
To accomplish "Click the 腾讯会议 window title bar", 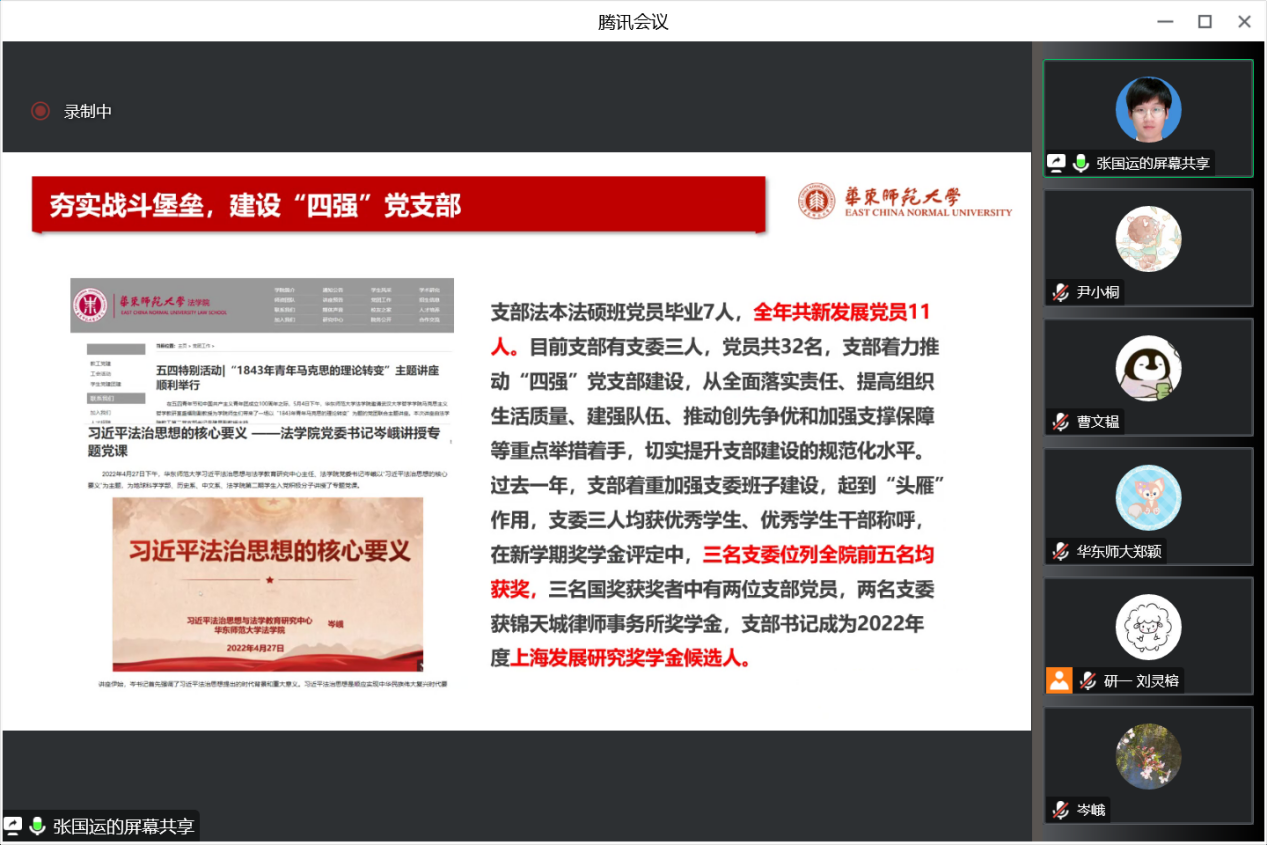I will coord(632,21).
